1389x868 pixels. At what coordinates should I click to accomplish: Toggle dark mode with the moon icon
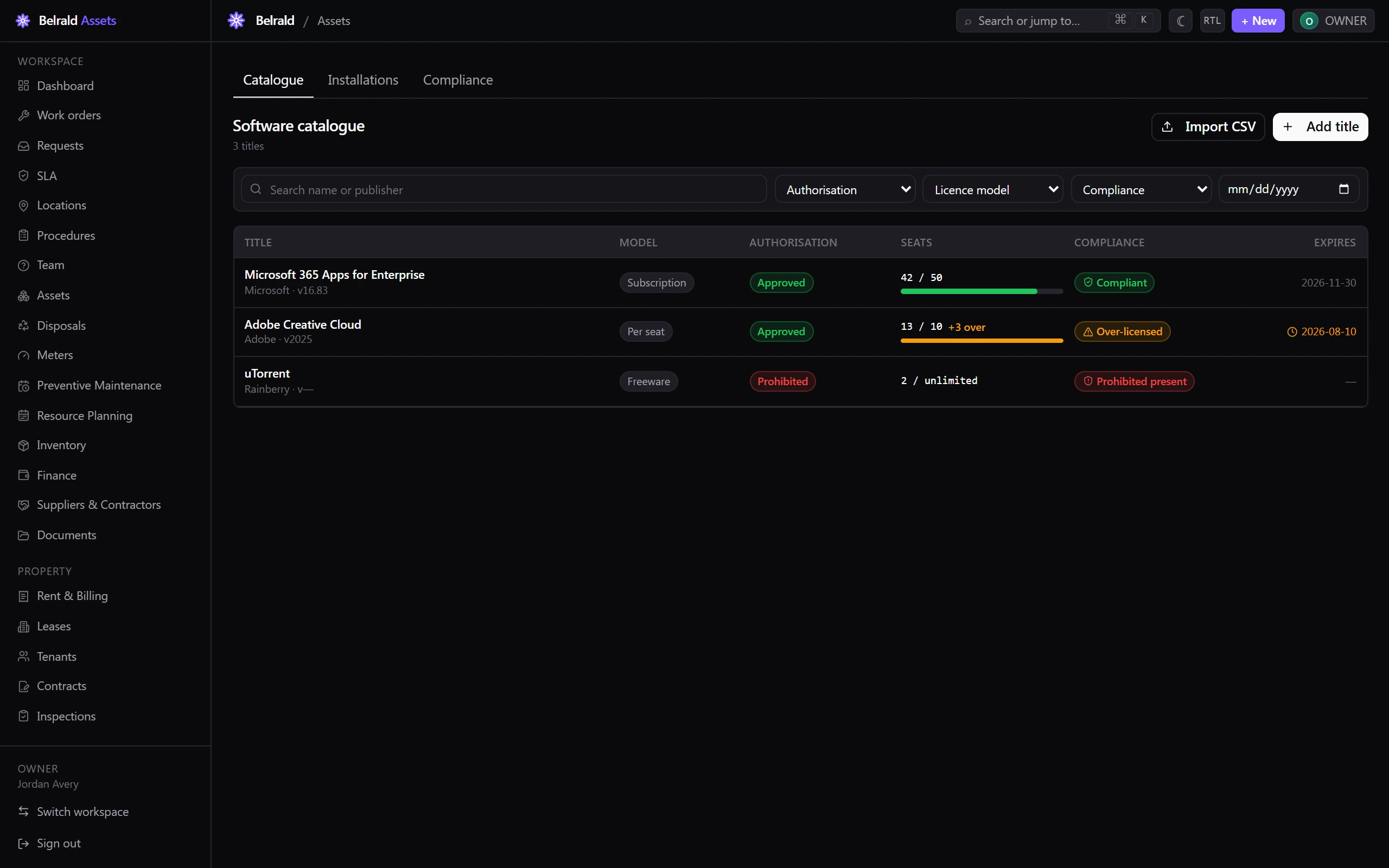pos(1181,21)
